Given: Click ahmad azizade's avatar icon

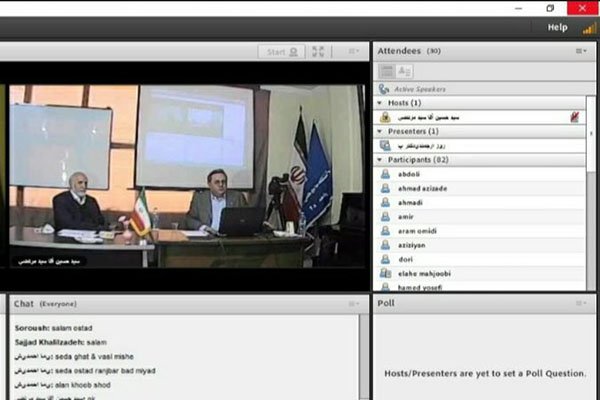Looking at the screenshot, I should (x=385, y=188).
